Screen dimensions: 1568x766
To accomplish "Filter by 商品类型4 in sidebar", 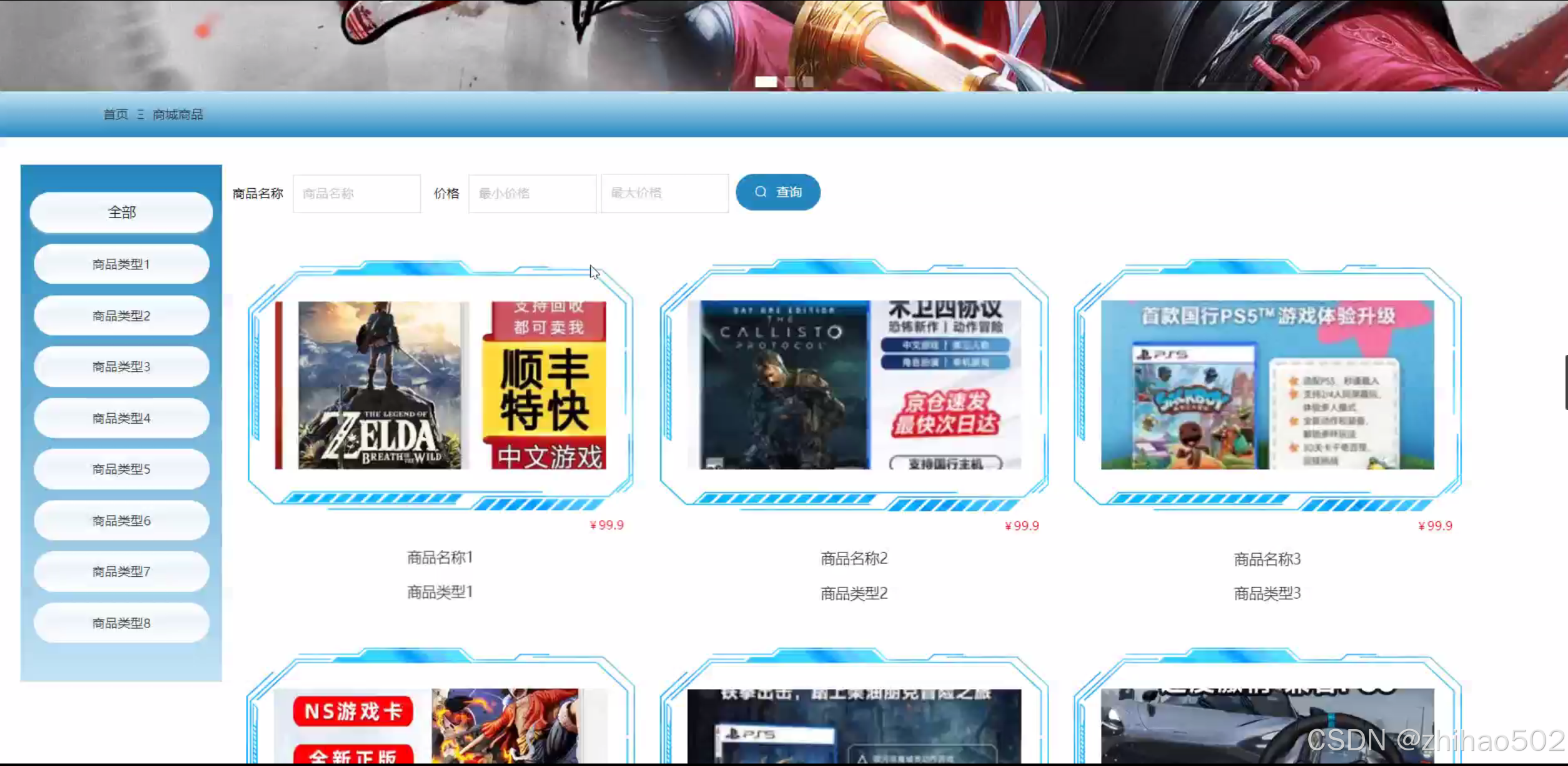I will coord(121,418).
